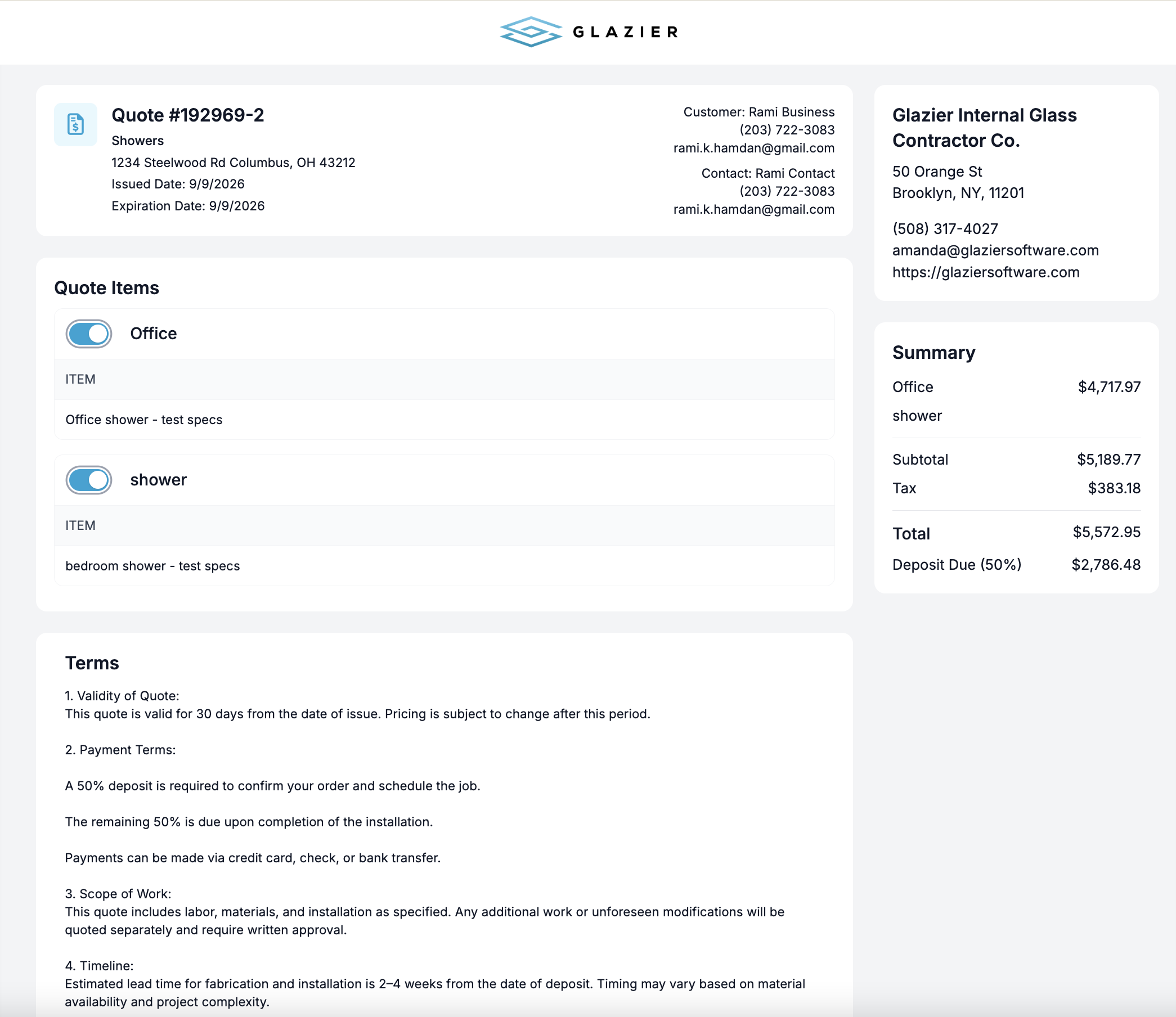Viewport: 1176px width, 1017px height.
Task: Open the glaziersoftware.com website link
Action: point(986,272)
